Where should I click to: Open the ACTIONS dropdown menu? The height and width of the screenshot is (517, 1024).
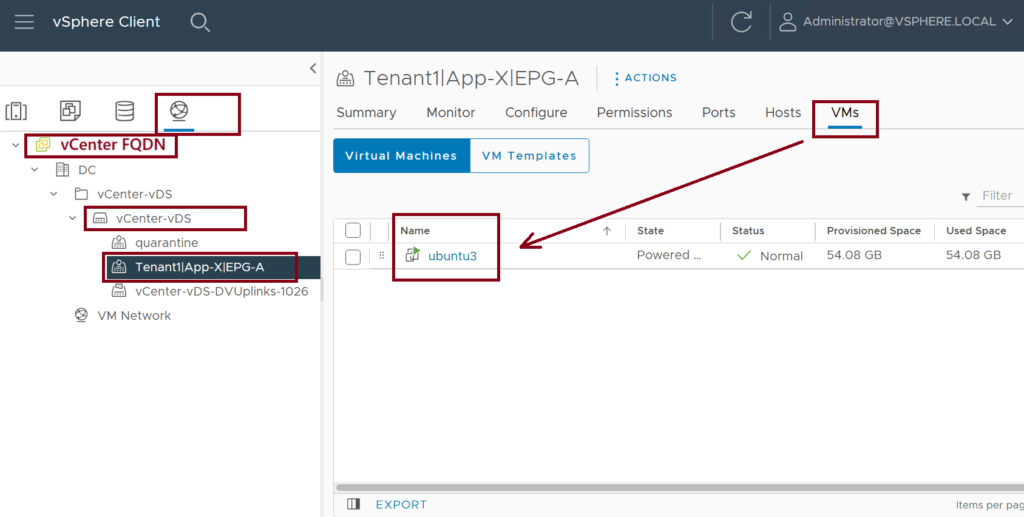click(645, 78)
